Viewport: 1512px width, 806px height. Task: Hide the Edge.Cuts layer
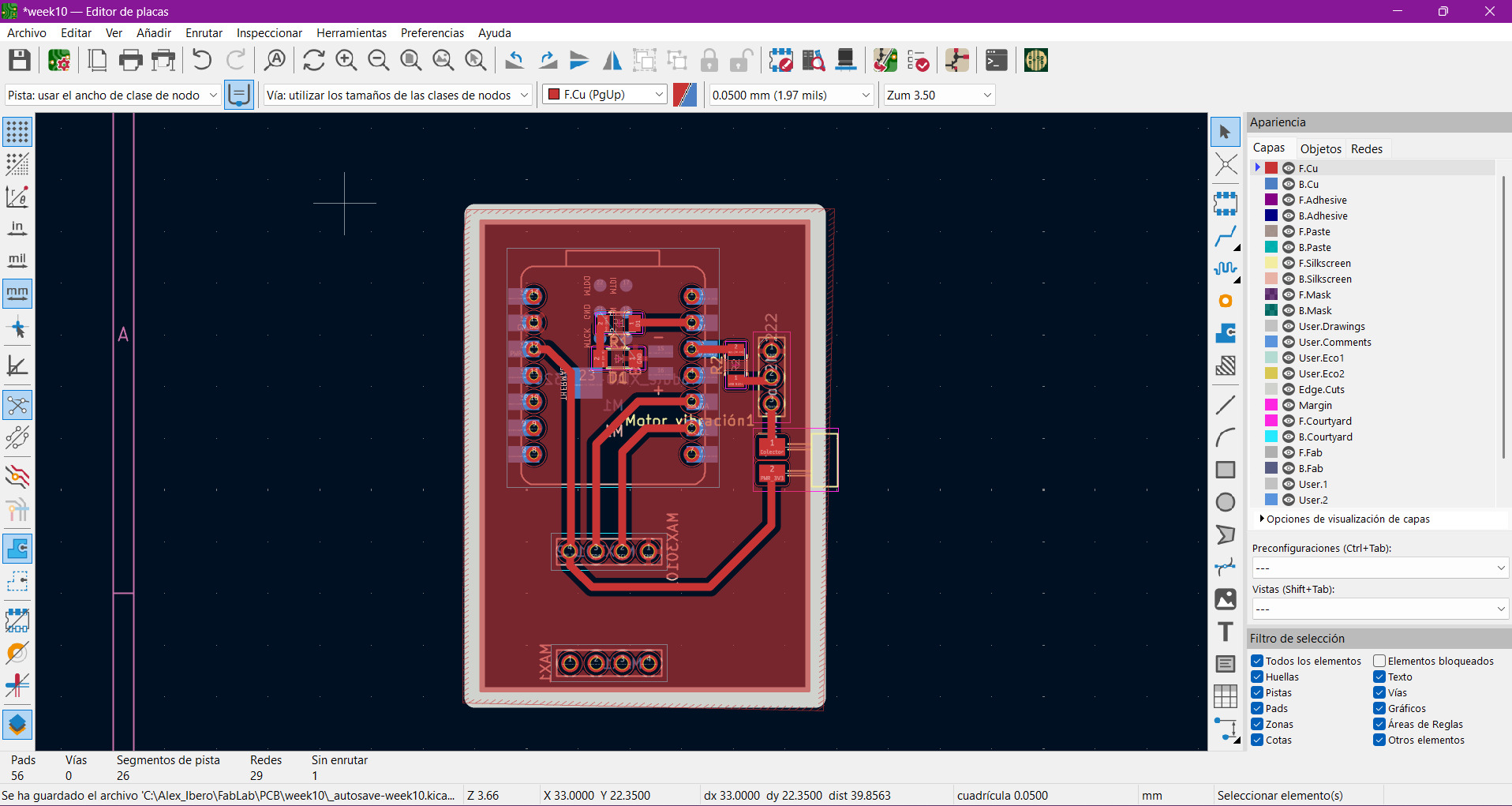pos(1289,389)
